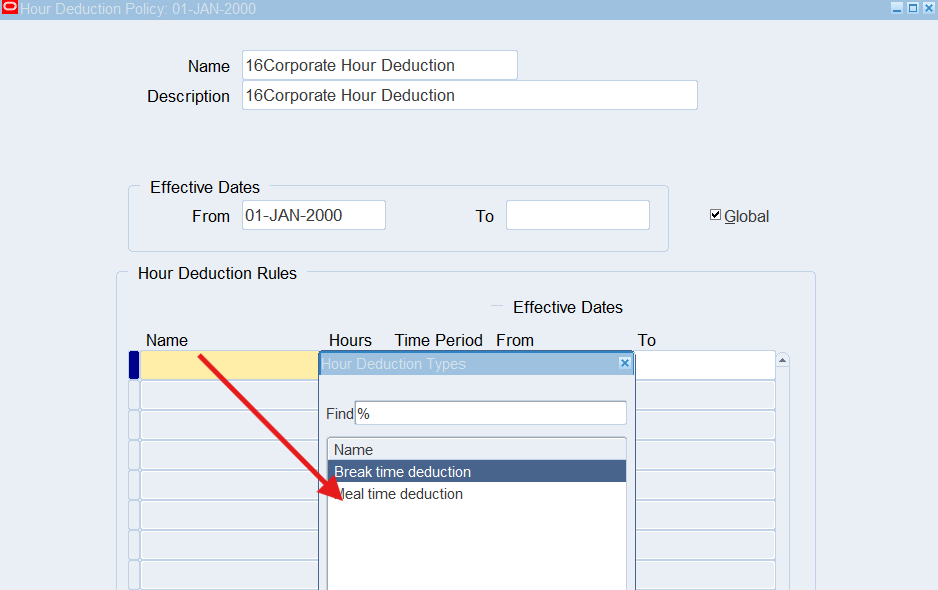The image size is (938, 590).
Task: Click the Effective Dates From field
Action: point(313,215)
